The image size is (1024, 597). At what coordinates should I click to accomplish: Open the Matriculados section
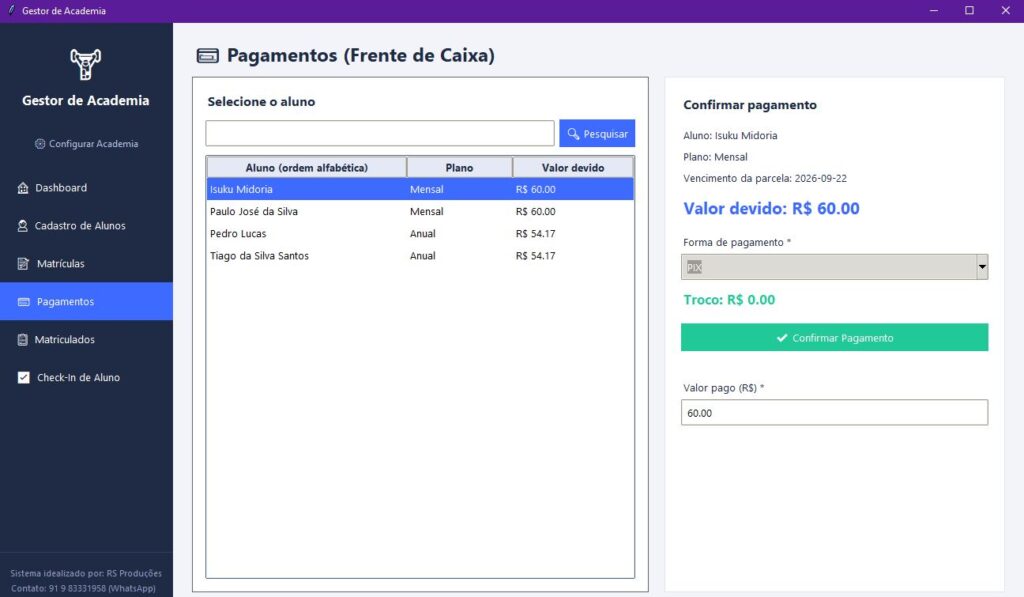point(86,340)
